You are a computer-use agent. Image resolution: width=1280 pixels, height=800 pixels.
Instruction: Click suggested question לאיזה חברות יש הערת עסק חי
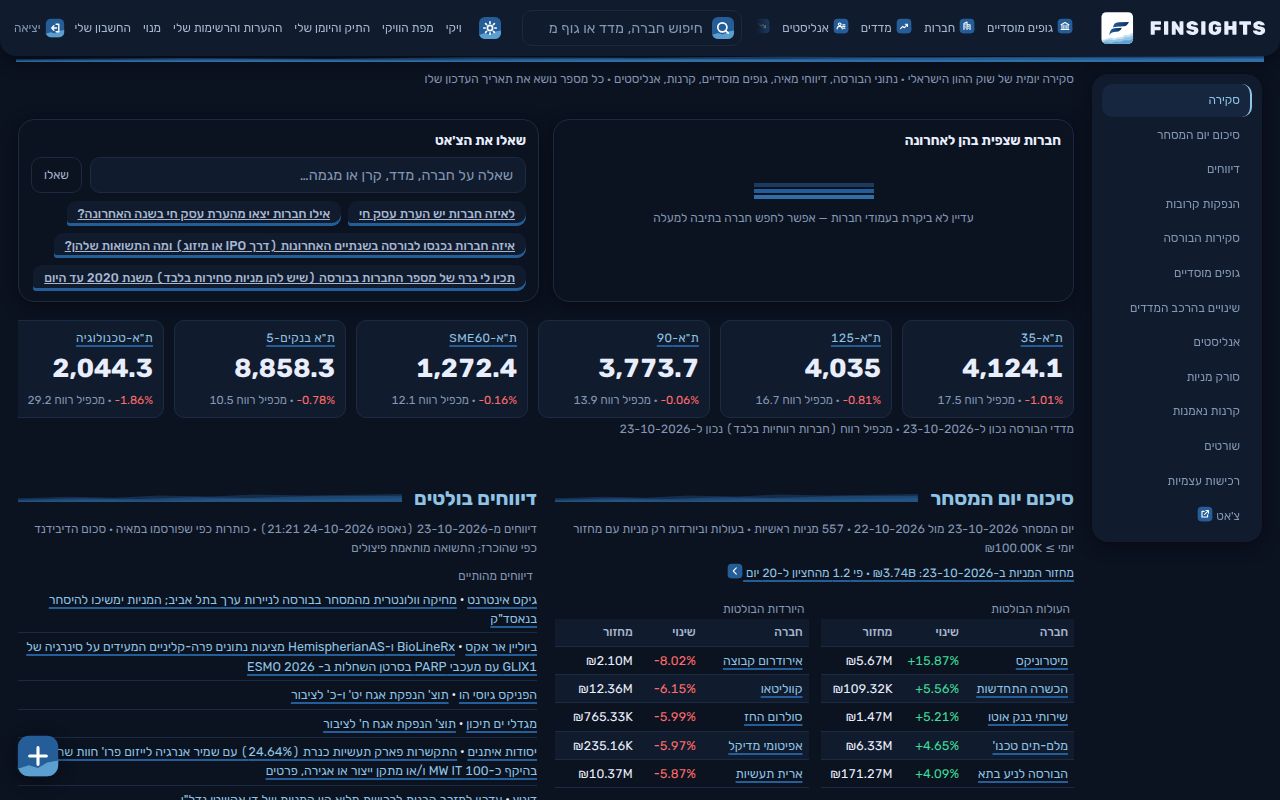[437, 214]
